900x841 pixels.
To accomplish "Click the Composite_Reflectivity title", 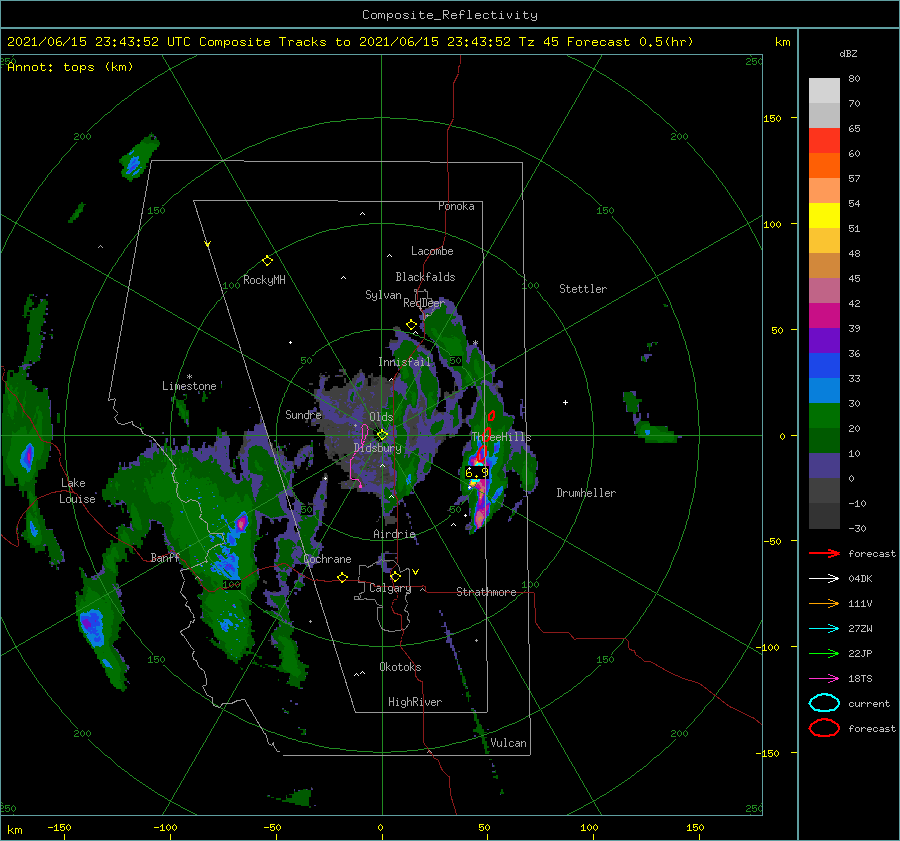I will pyautogui.click(x=450, y=15).
